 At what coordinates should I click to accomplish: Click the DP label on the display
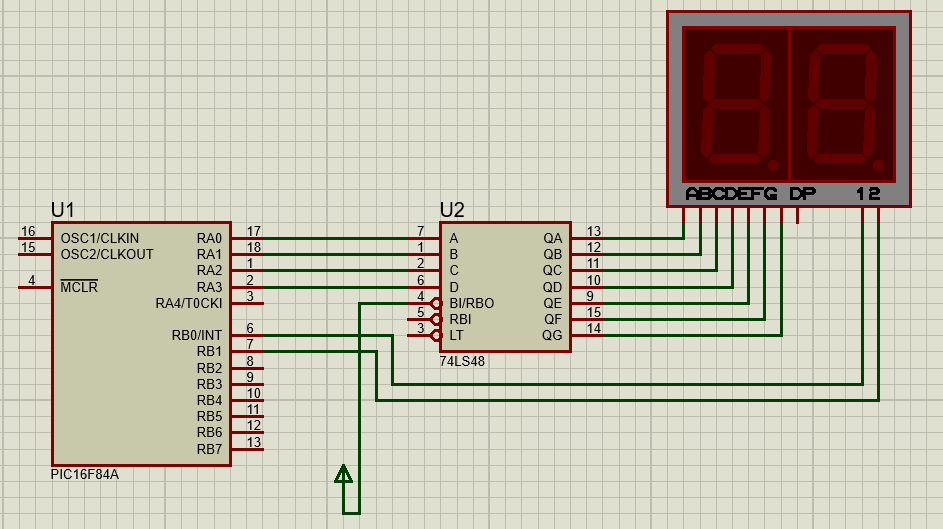[802, 194]
